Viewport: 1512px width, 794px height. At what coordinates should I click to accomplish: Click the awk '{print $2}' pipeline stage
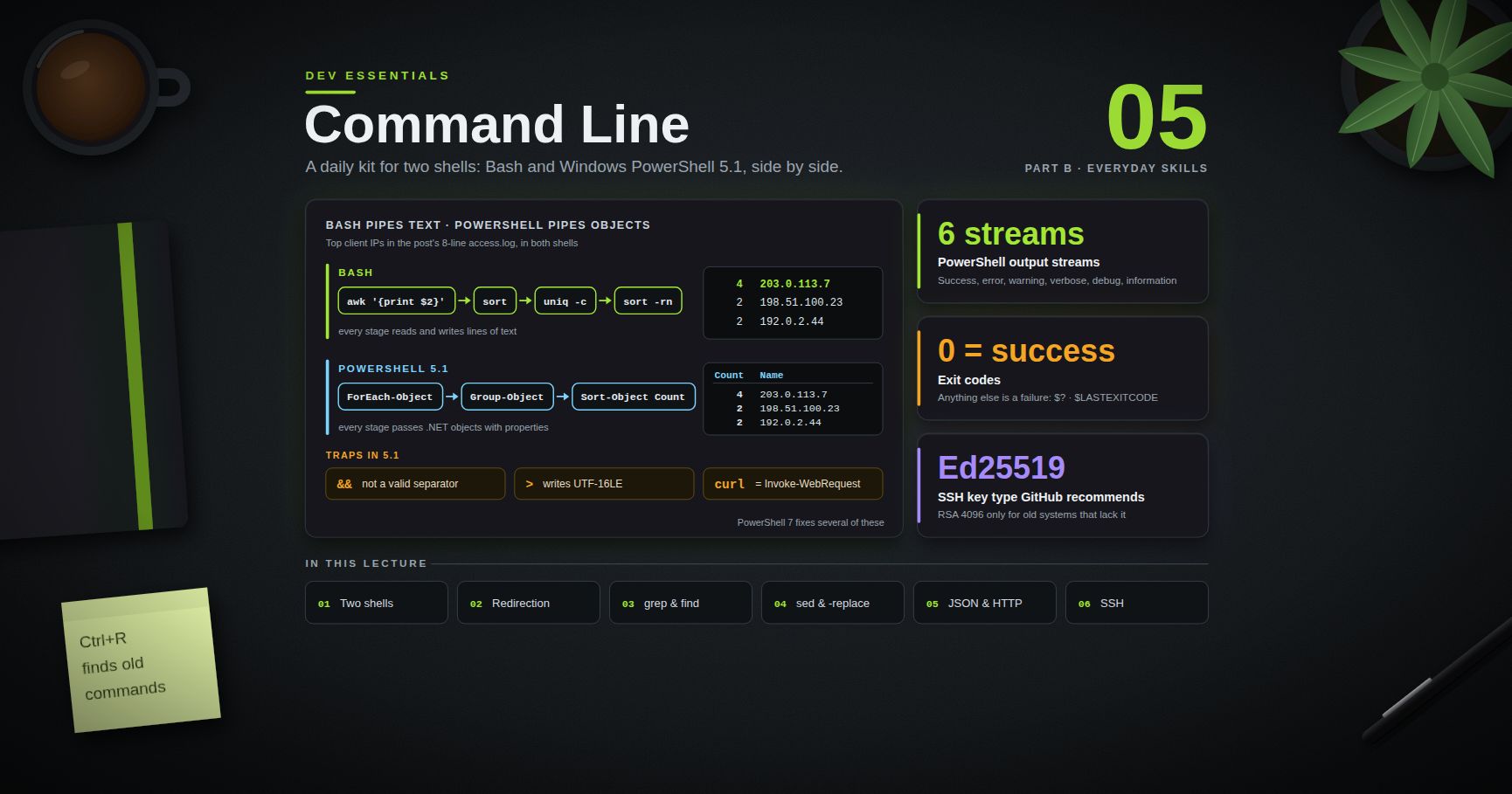tap(396, 300)
